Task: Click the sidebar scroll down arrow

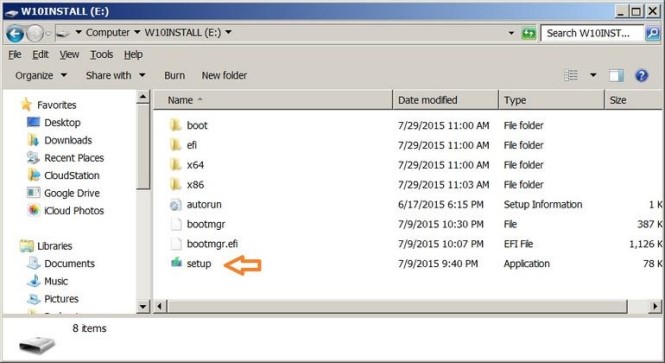Action: (143, 307)
